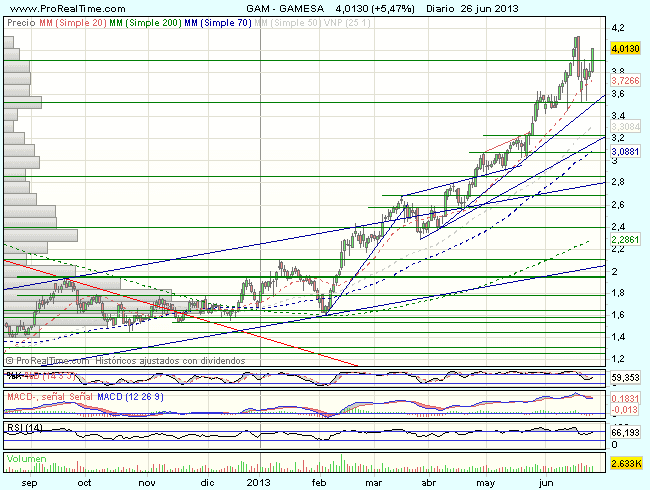Select the RSI (14) panel label
Viewport: 650px width, 490px height.
pyautogui.click(x=24, y=427)
